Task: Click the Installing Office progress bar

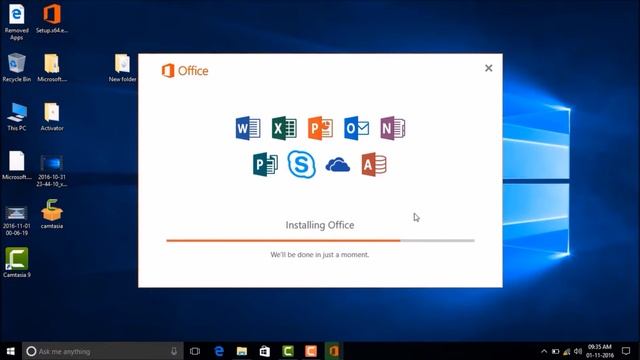Action: click(320, 241)
